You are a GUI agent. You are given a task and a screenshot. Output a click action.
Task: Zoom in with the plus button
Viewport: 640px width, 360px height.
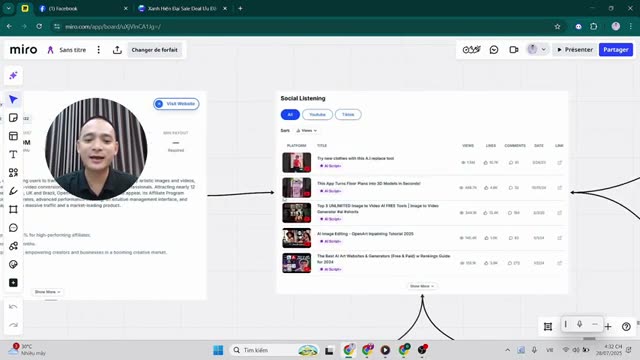[x=608, y=327]
